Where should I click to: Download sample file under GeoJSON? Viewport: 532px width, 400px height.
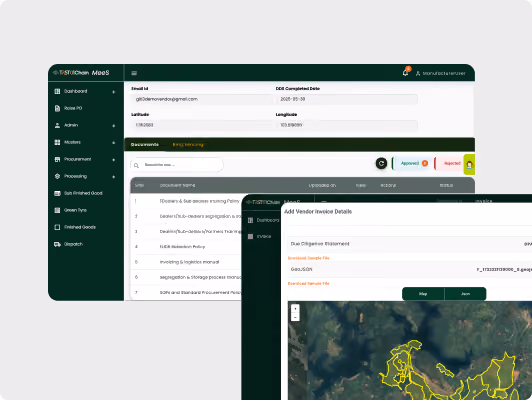(x=308, y=284)
